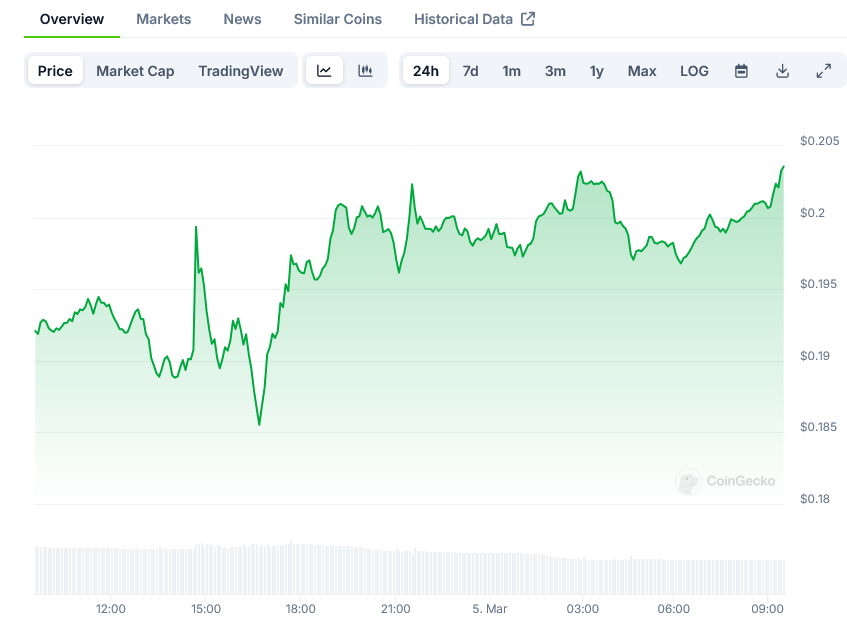Switch to TradingView chart mode
The width and height of the screenshot is (847, 628).
pyautogui.click(x=240, y=71)
